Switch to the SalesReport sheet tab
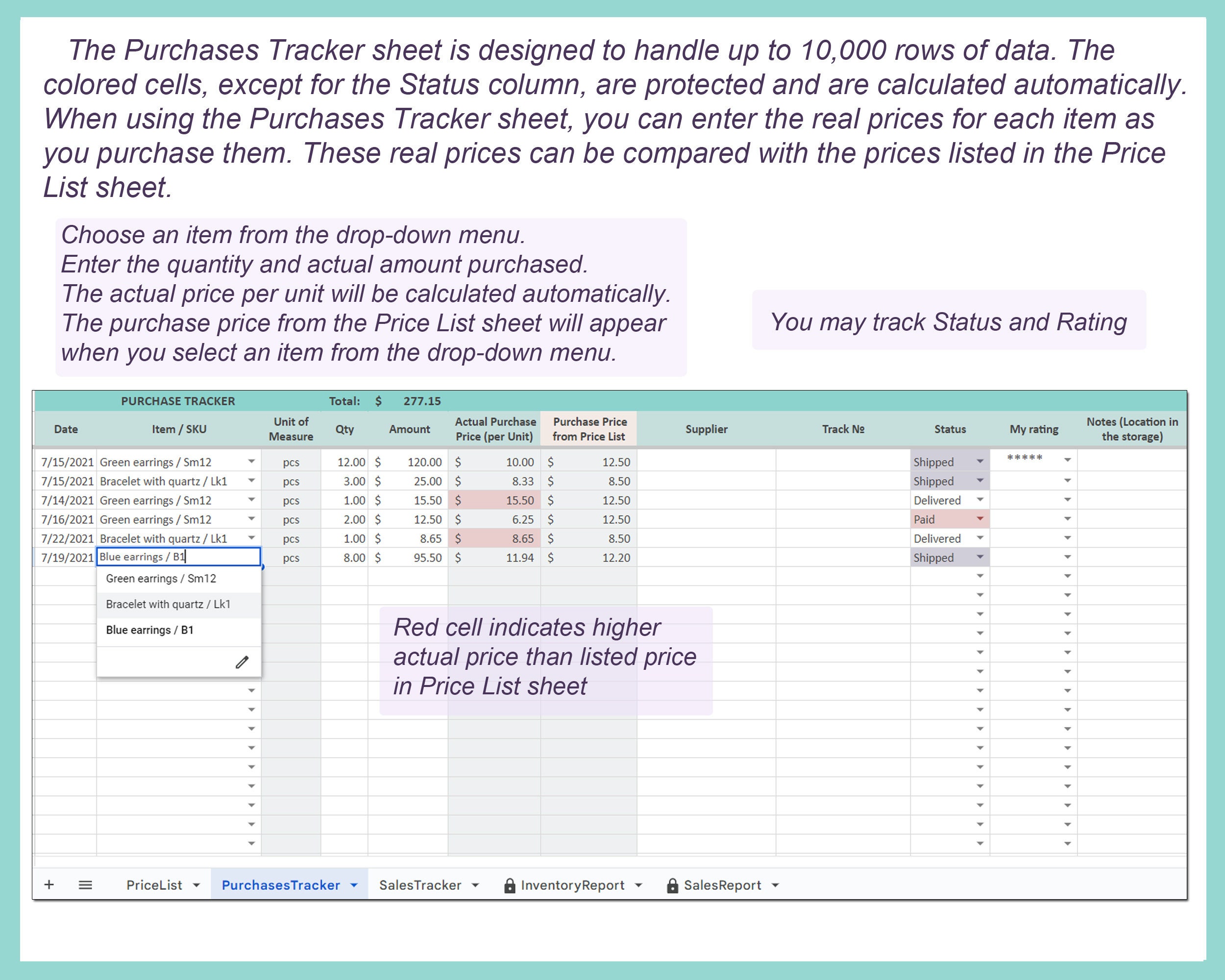This screenshot has height=980, width=1225. (x=722, y=885)
